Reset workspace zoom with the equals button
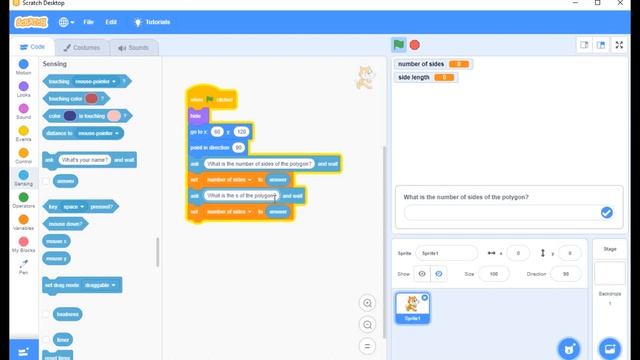Viewport: 640px width, 360px height. tap(367, 346)
